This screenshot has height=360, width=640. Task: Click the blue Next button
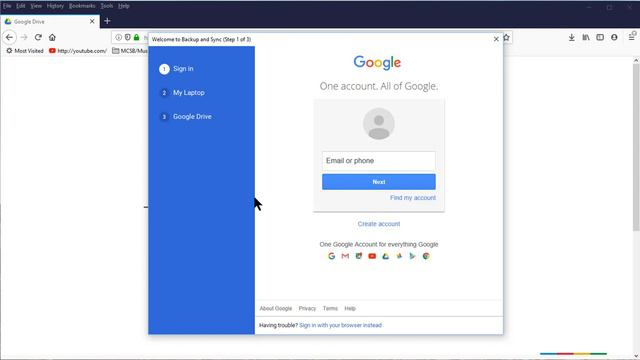tap(379, 182)
